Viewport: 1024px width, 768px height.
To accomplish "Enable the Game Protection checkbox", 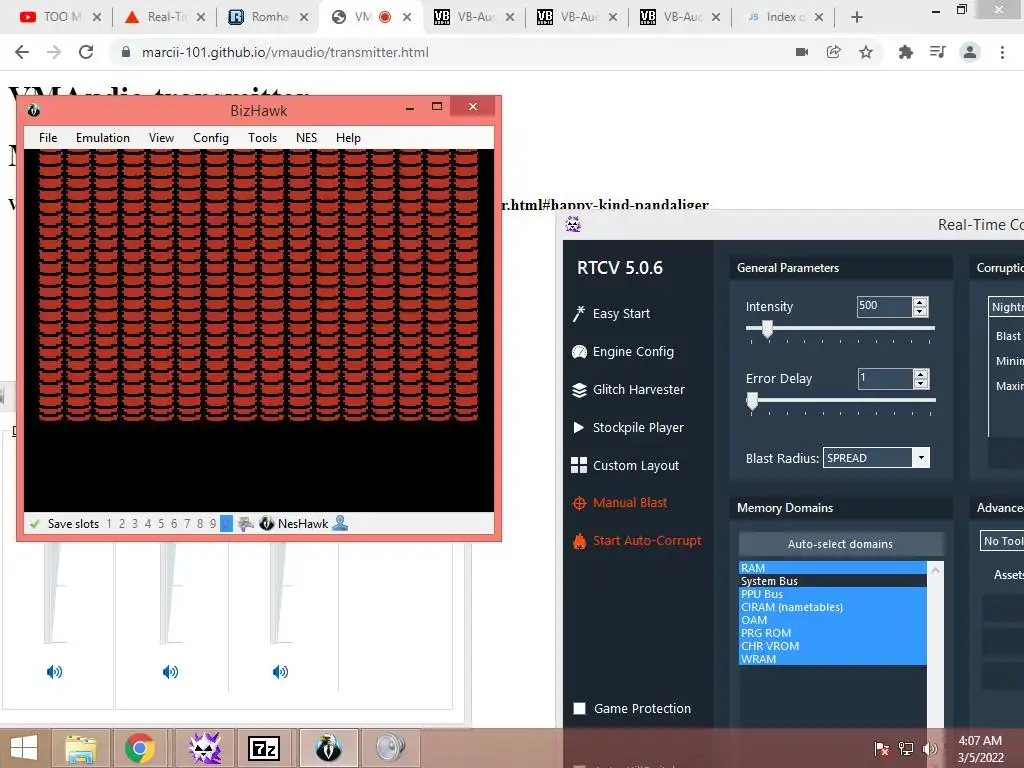I will [579, 709].
